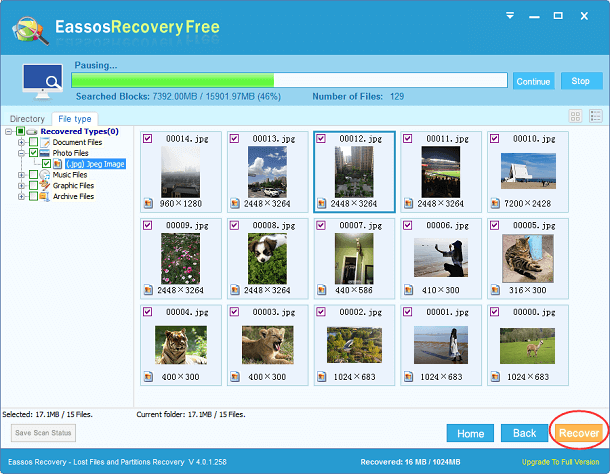Click the Document Files category icon
This screenshot has width=610, height=474.
click(x=45, y=142)
